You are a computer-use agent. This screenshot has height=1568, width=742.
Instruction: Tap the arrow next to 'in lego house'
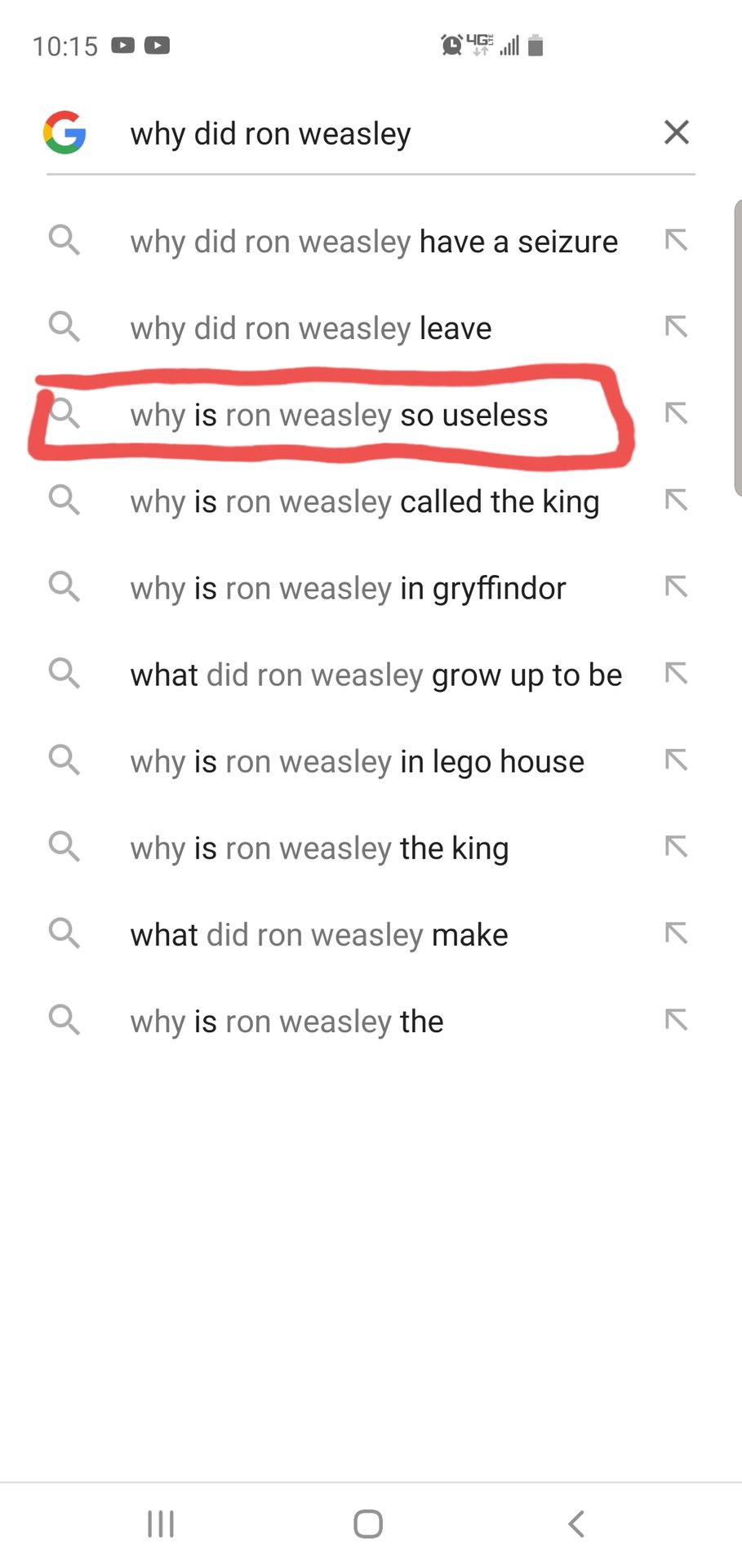[x=676, y=760]
